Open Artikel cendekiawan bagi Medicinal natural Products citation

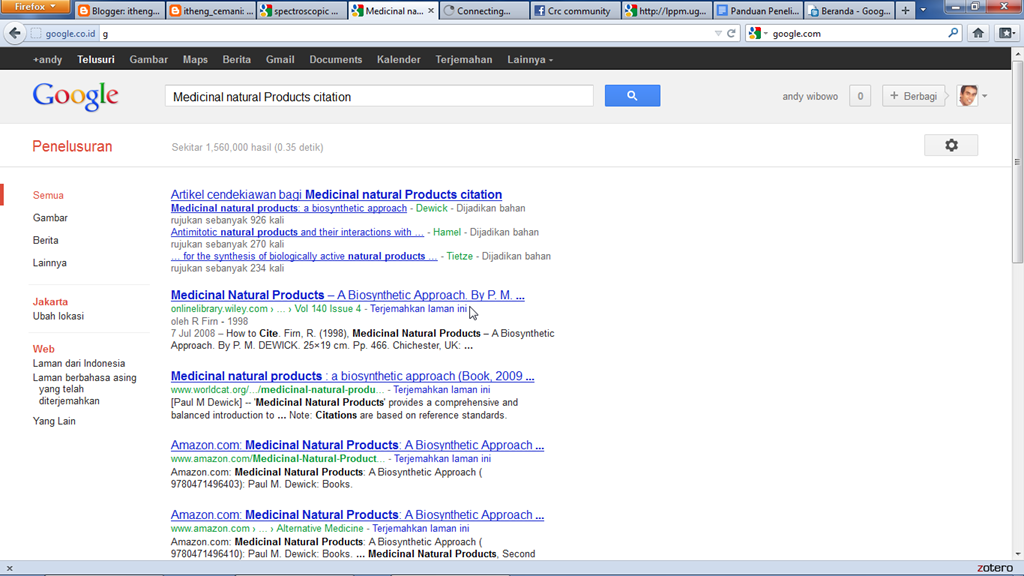click(336, 195)
